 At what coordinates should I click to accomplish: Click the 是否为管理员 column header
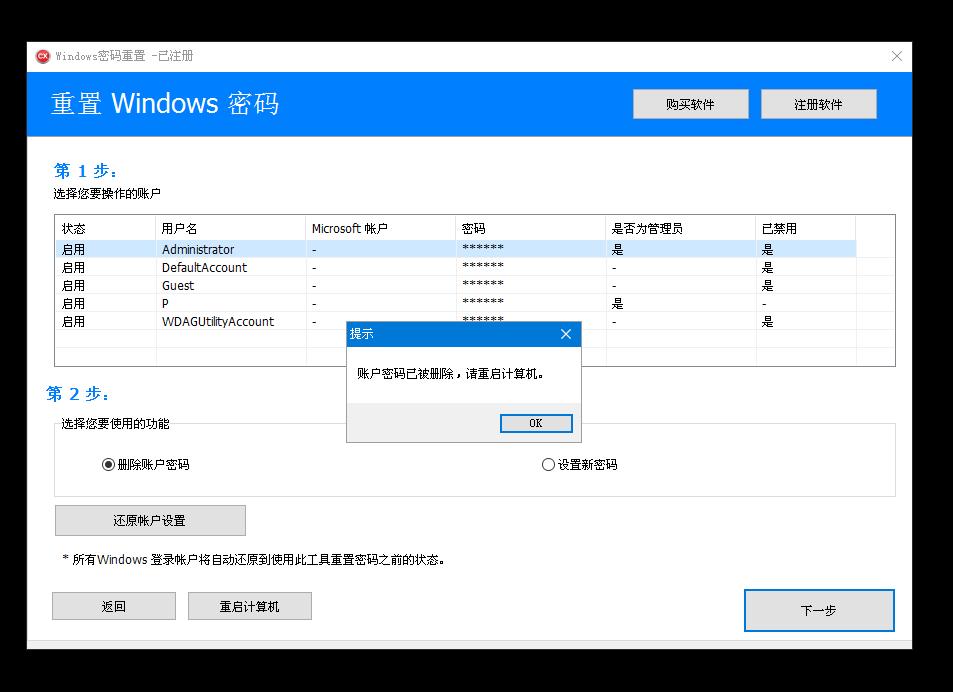point(681,228)
